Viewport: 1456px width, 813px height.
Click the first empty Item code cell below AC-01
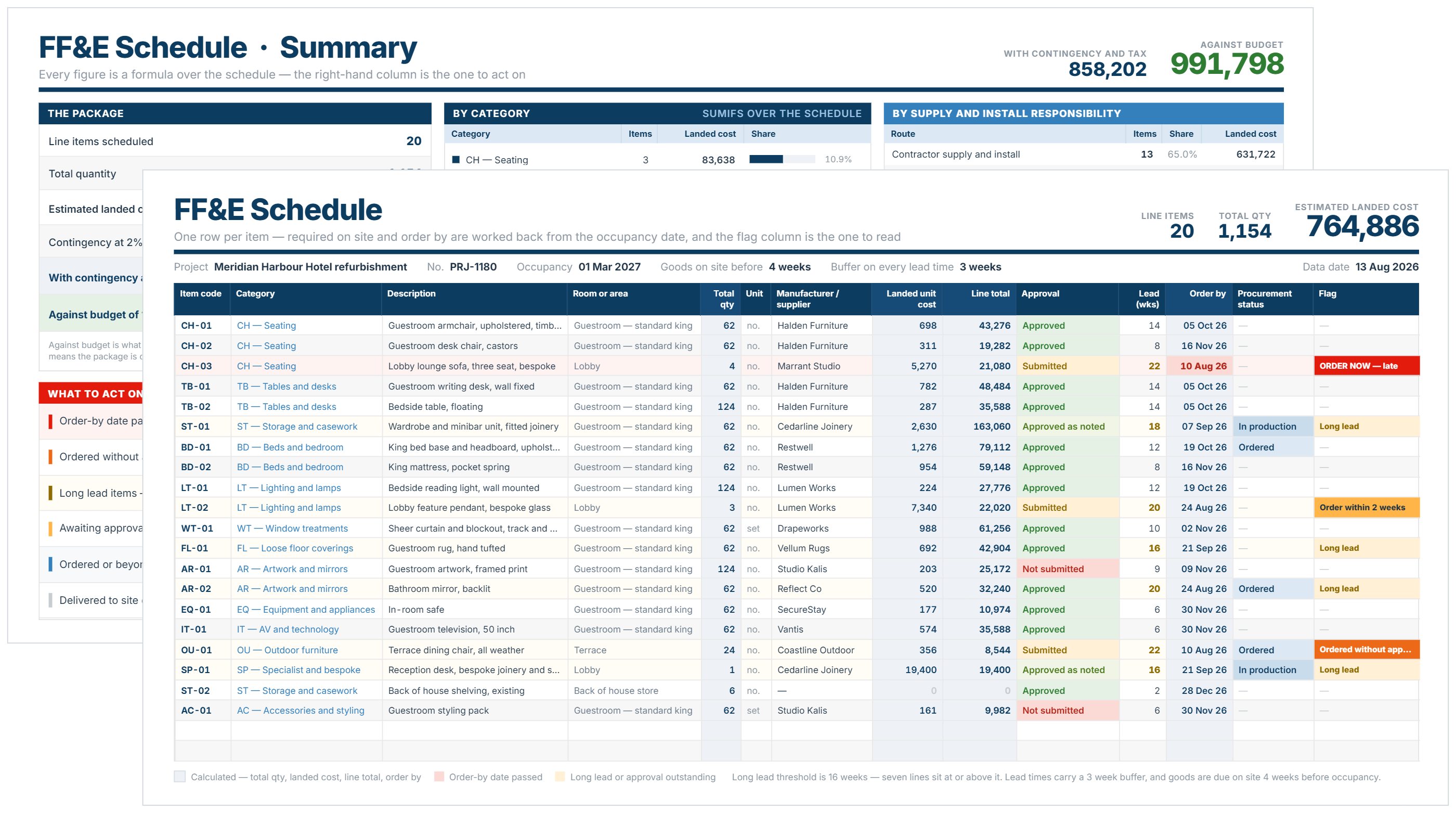(x=202, y=730)
